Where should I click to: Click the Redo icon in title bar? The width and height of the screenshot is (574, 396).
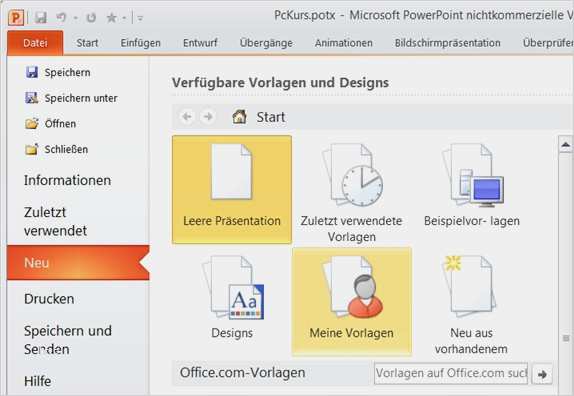91,17
